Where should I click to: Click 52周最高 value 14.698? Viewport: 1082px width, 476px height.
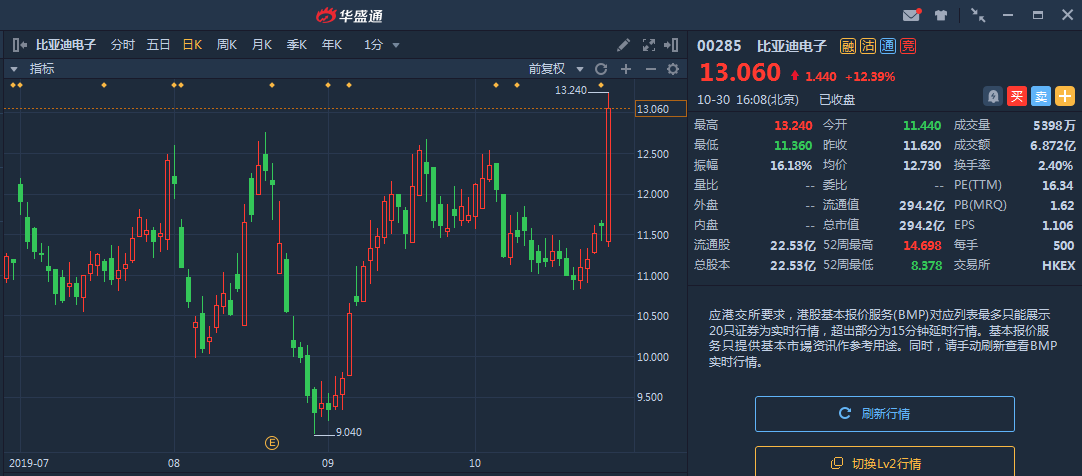click(924, 245)
